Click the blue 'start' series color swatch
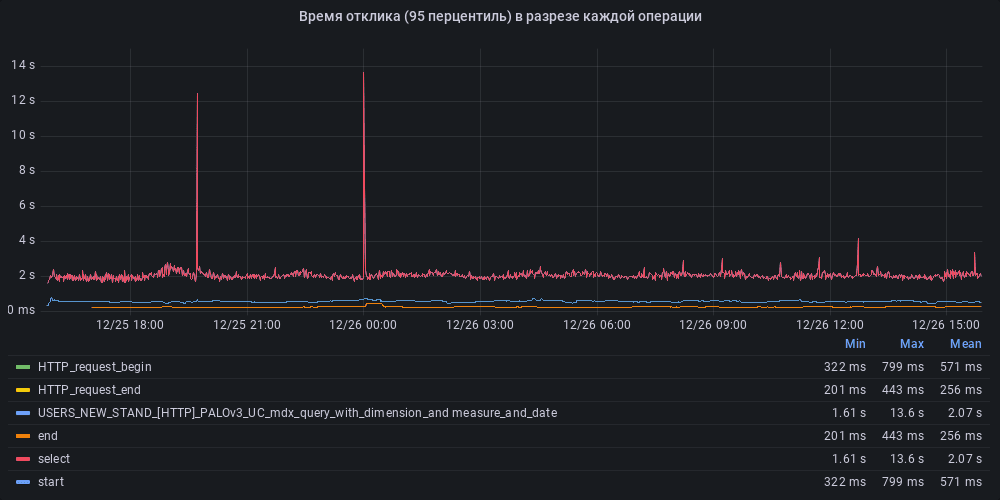This screenshot has height=500, width=1000. point(23,482)
